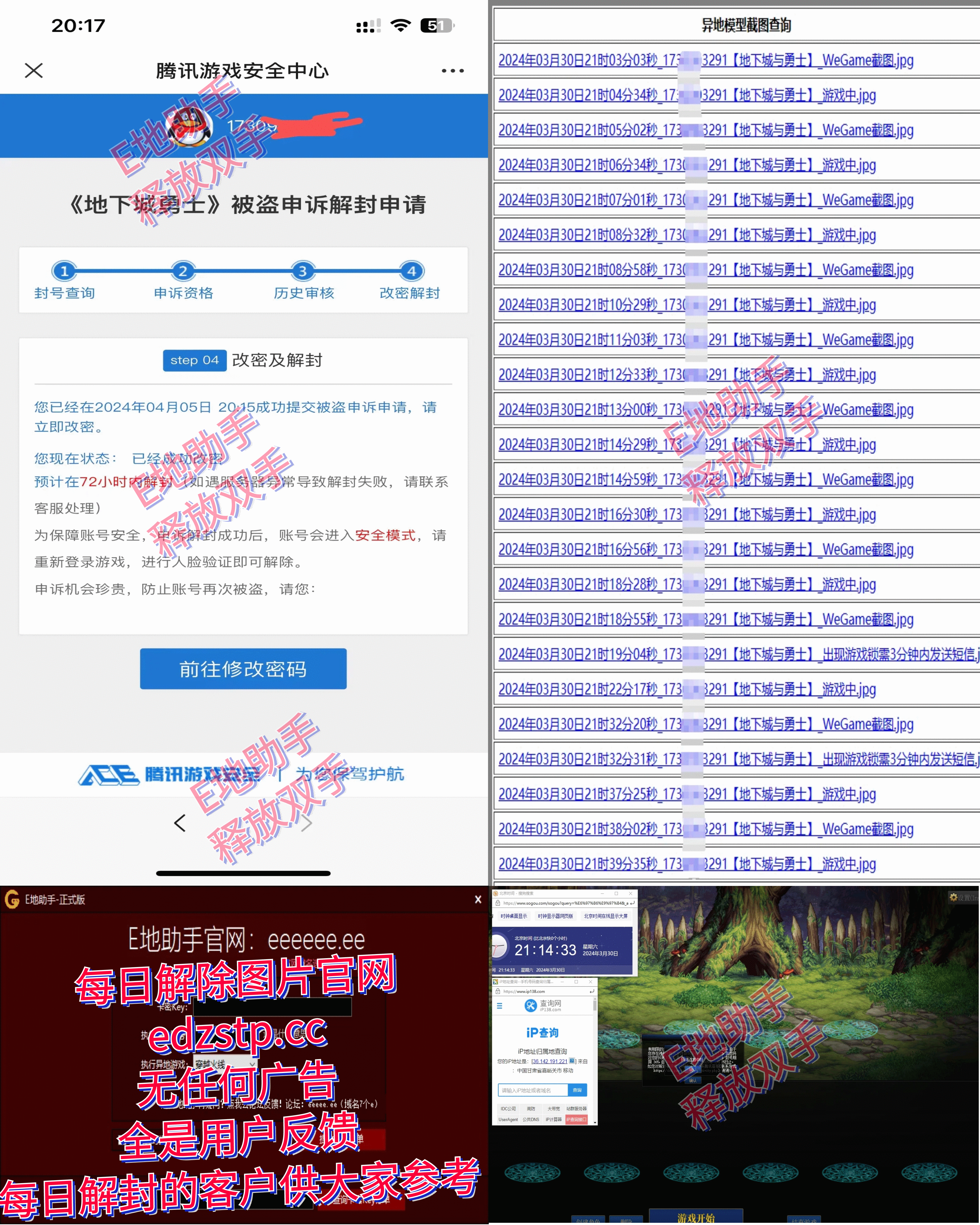
Task: Open the 21时05分02秒 WeGame截图 link
Action: click(706, 130)
